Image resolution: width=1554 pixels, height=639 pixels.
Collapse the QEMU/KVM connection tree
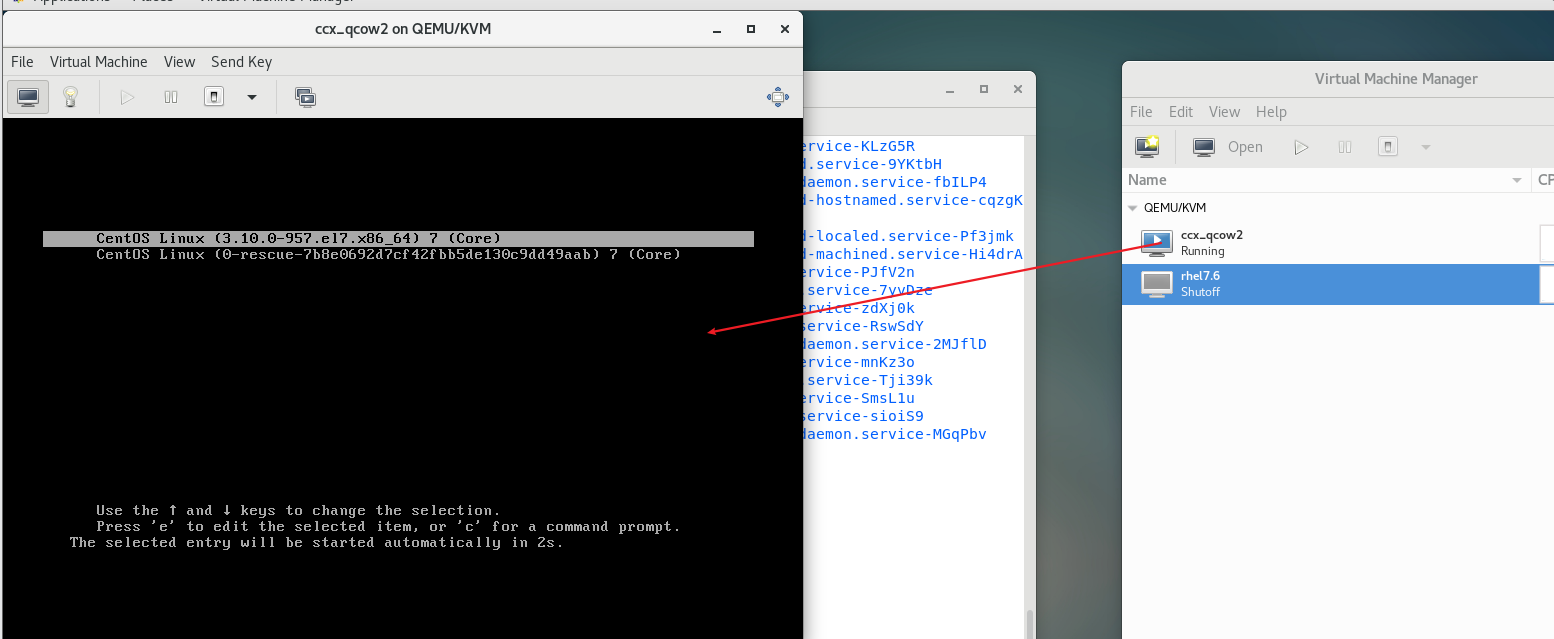click(x=1131, y=207)
